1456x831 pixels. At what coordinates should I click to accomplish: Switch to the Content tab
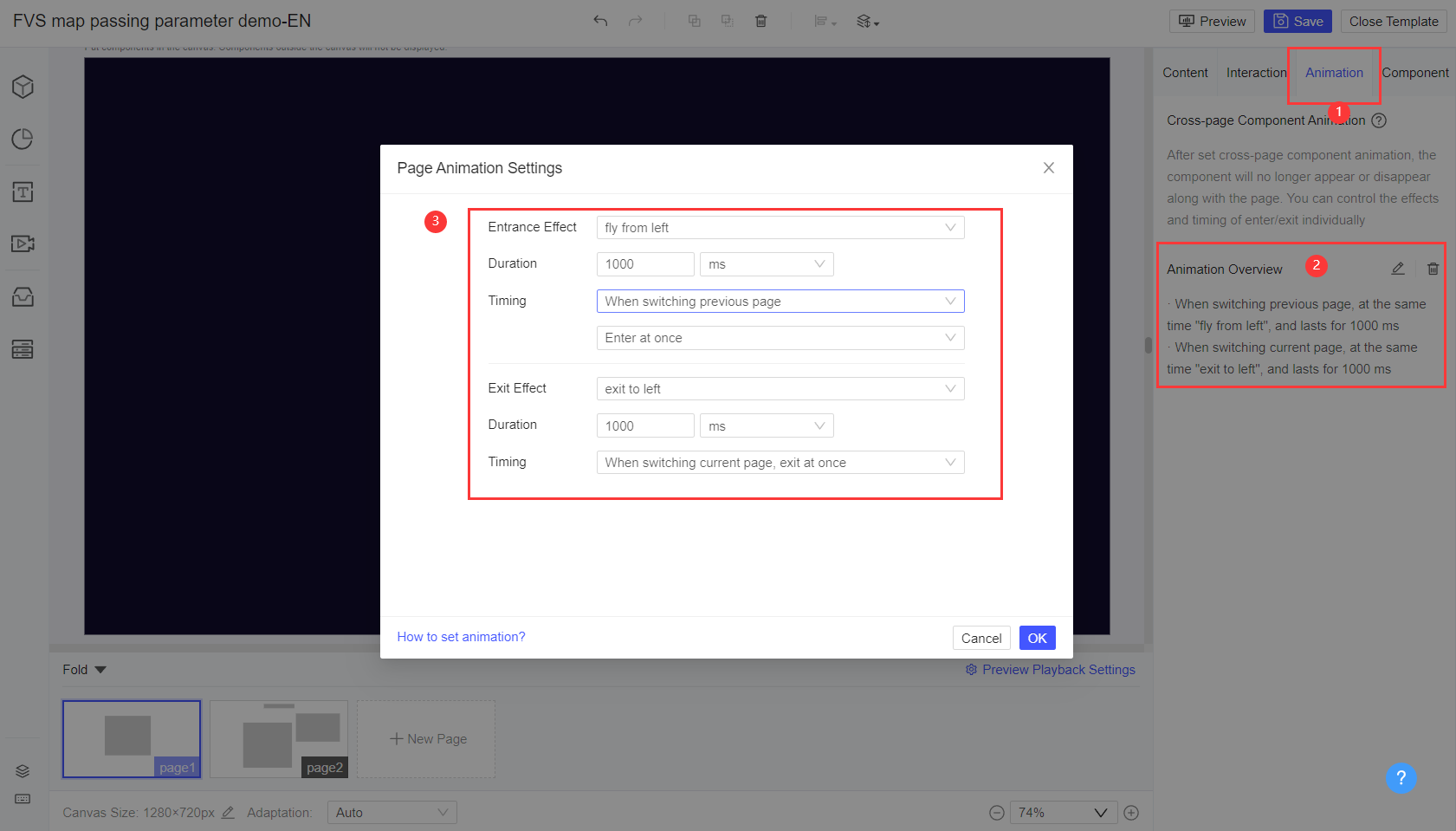(1185, 73)
